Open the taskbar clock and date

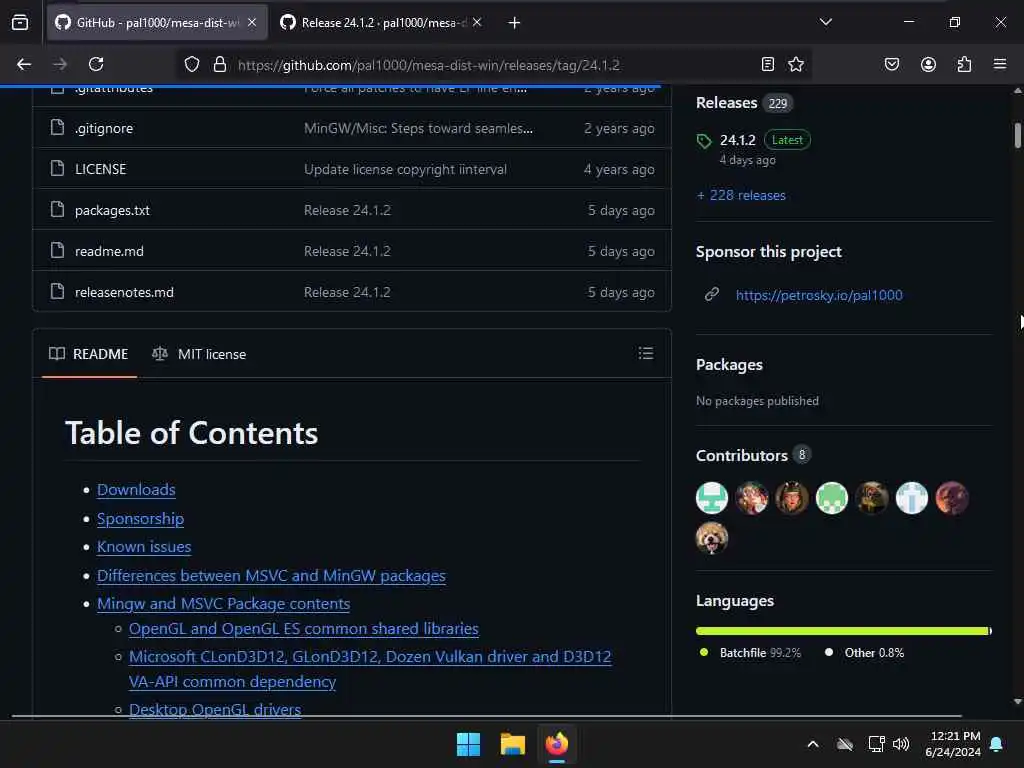coord(953,744)
